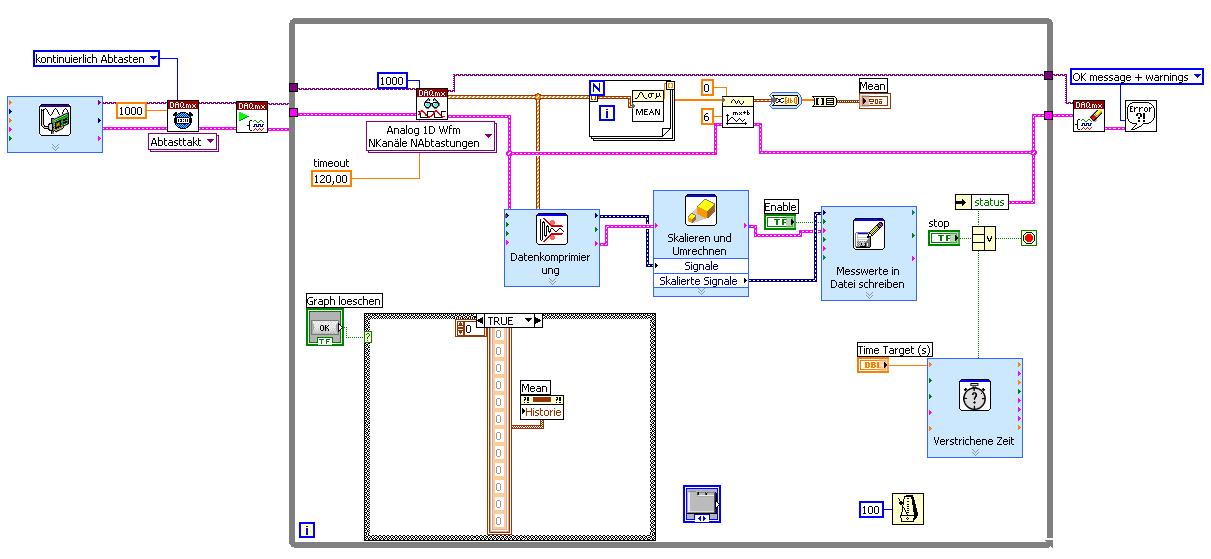The width and height of the screenshot is (1211, 559).
Task: Open the OK message + warnings dropdown
Action: pyautogui.click(x=1136, y=76)
